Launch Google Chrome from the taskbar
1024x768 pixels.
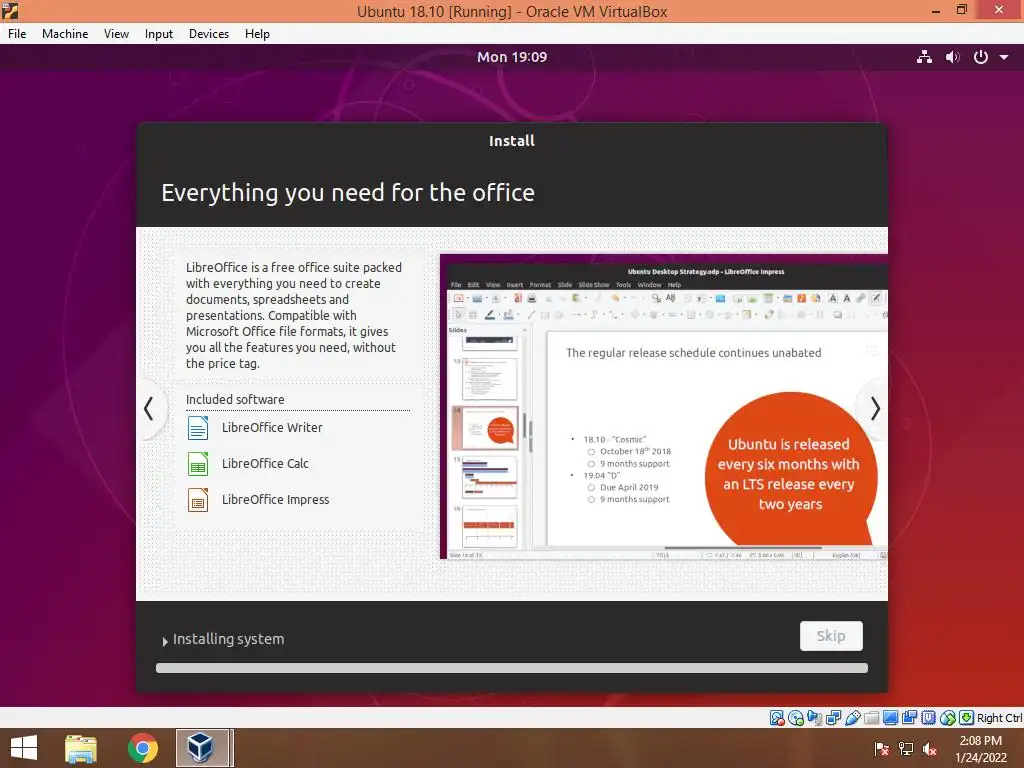[x=142, y=748]
